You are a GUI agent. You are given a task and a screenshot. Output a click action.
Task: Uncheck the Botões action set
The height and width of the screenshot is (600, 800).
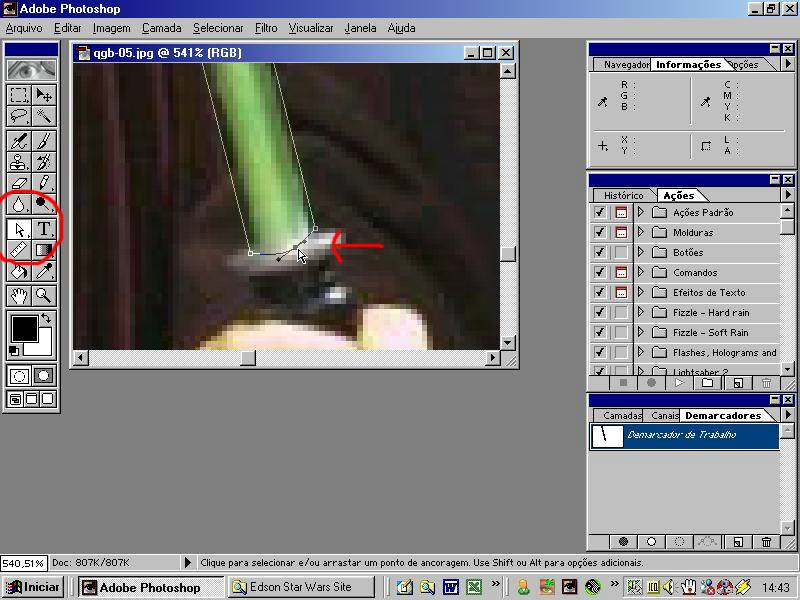pos(600,252)
